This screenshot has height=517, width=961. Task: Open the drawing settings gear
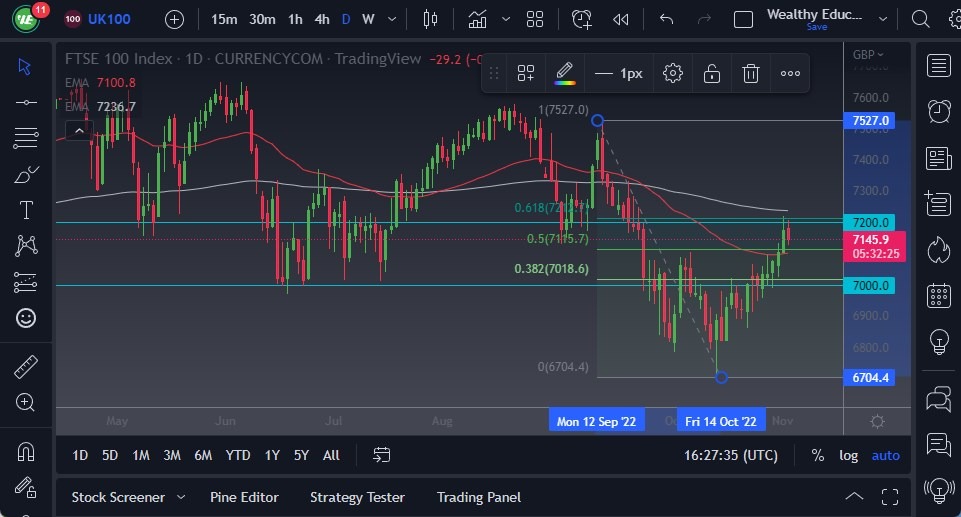[x=672, y=74]
